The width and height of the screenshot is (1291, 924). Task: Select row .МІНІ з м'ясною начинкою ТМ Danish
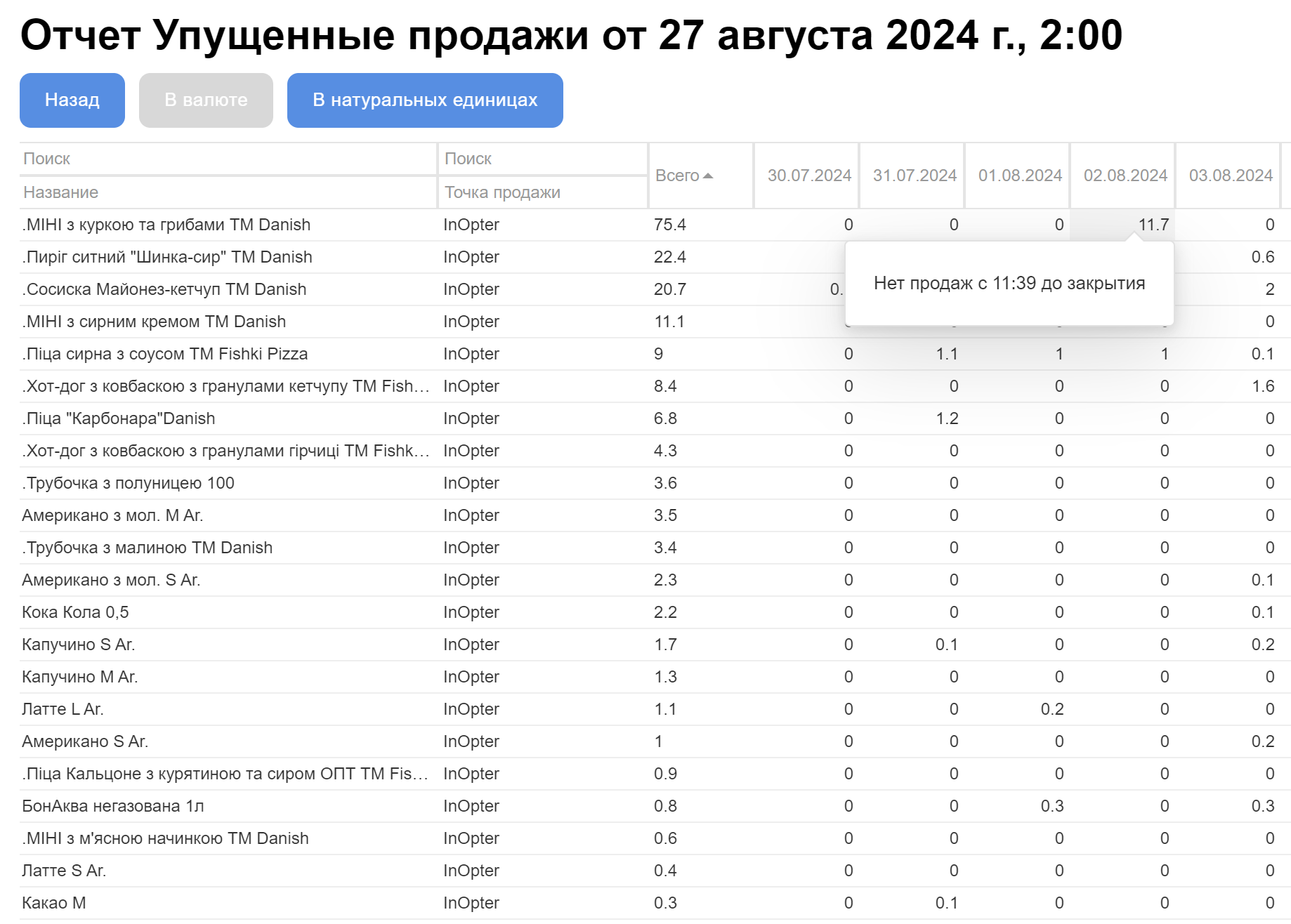655,838
